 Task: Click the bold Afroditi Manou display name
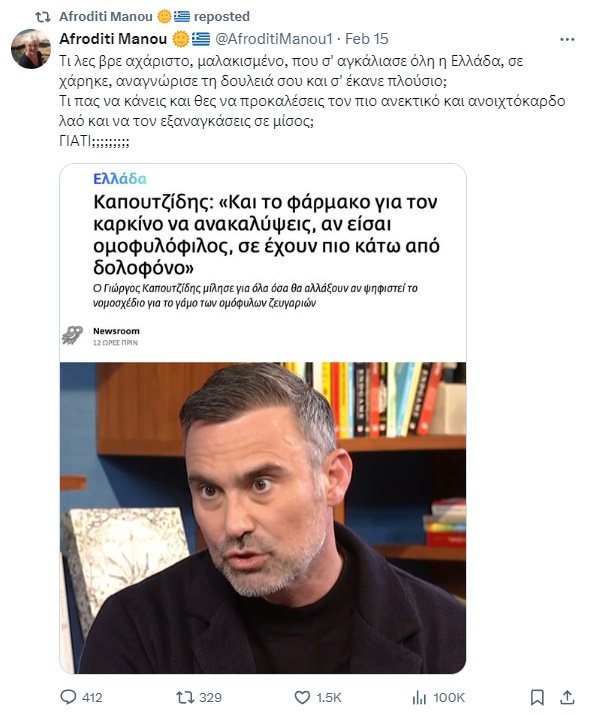click(x=113, y=39)
